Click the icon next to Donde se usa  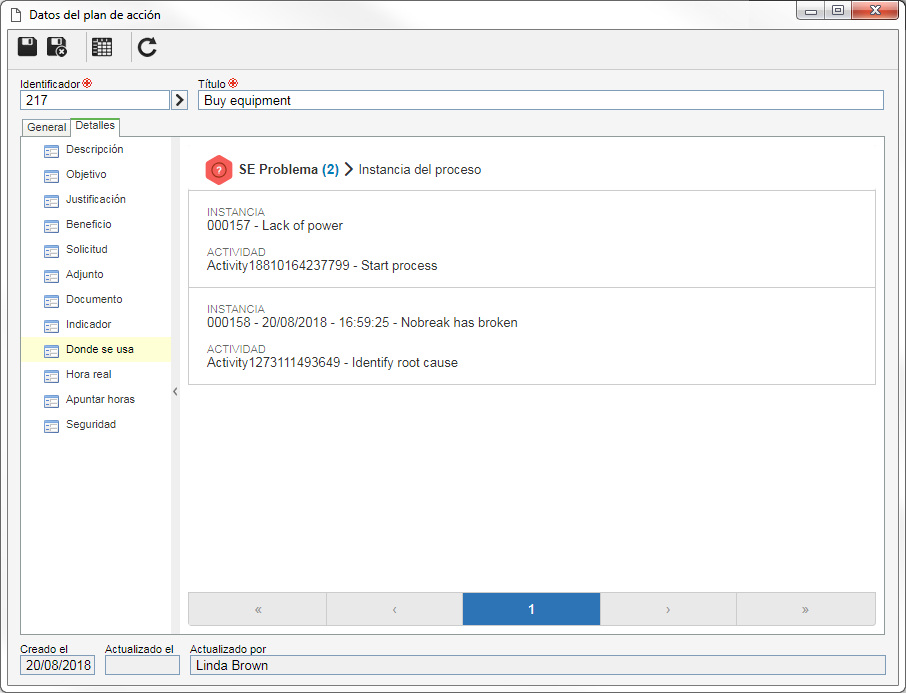pyautogui.click(x=51, y=351)
